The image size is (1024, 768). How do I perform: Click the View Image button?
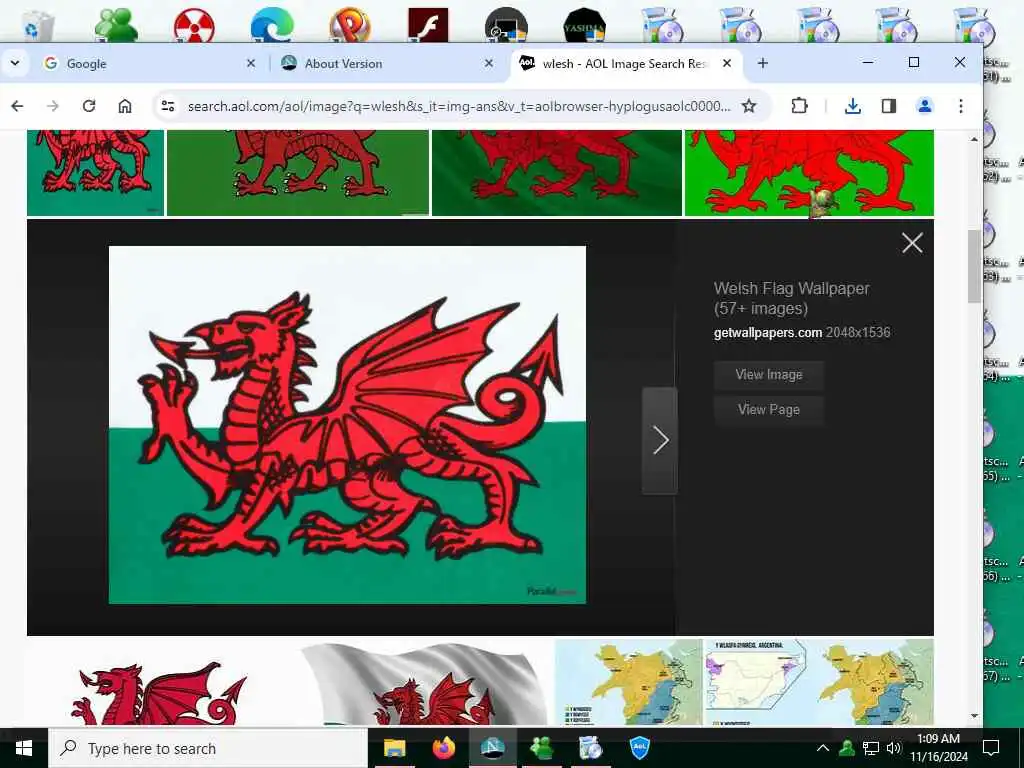(769, 375)
